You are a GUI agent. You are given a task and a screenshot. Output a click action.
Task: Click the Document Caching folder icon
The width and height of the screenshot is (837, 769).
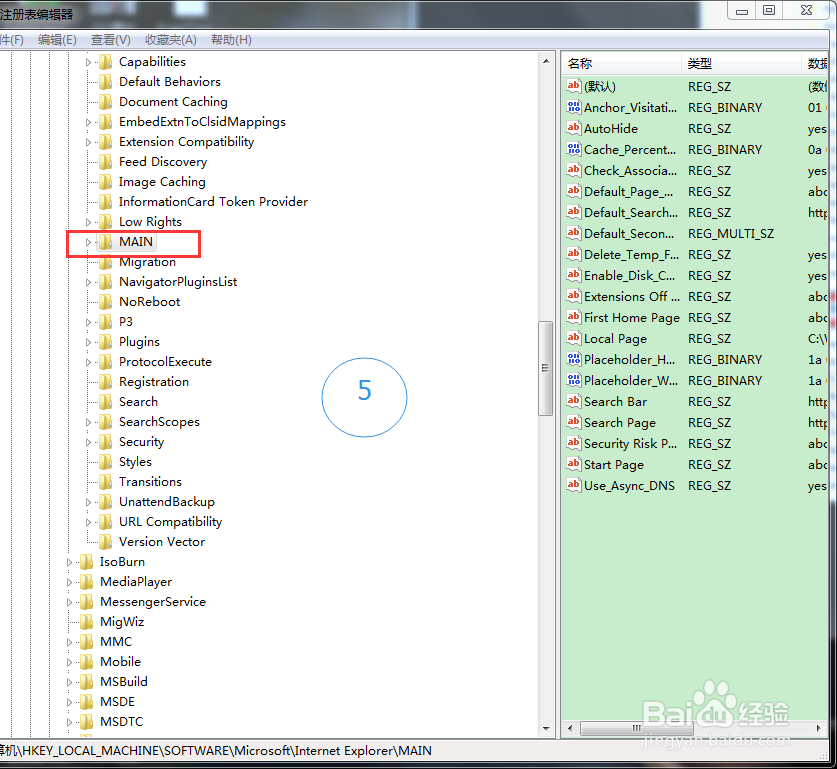(x=106, y=102)
